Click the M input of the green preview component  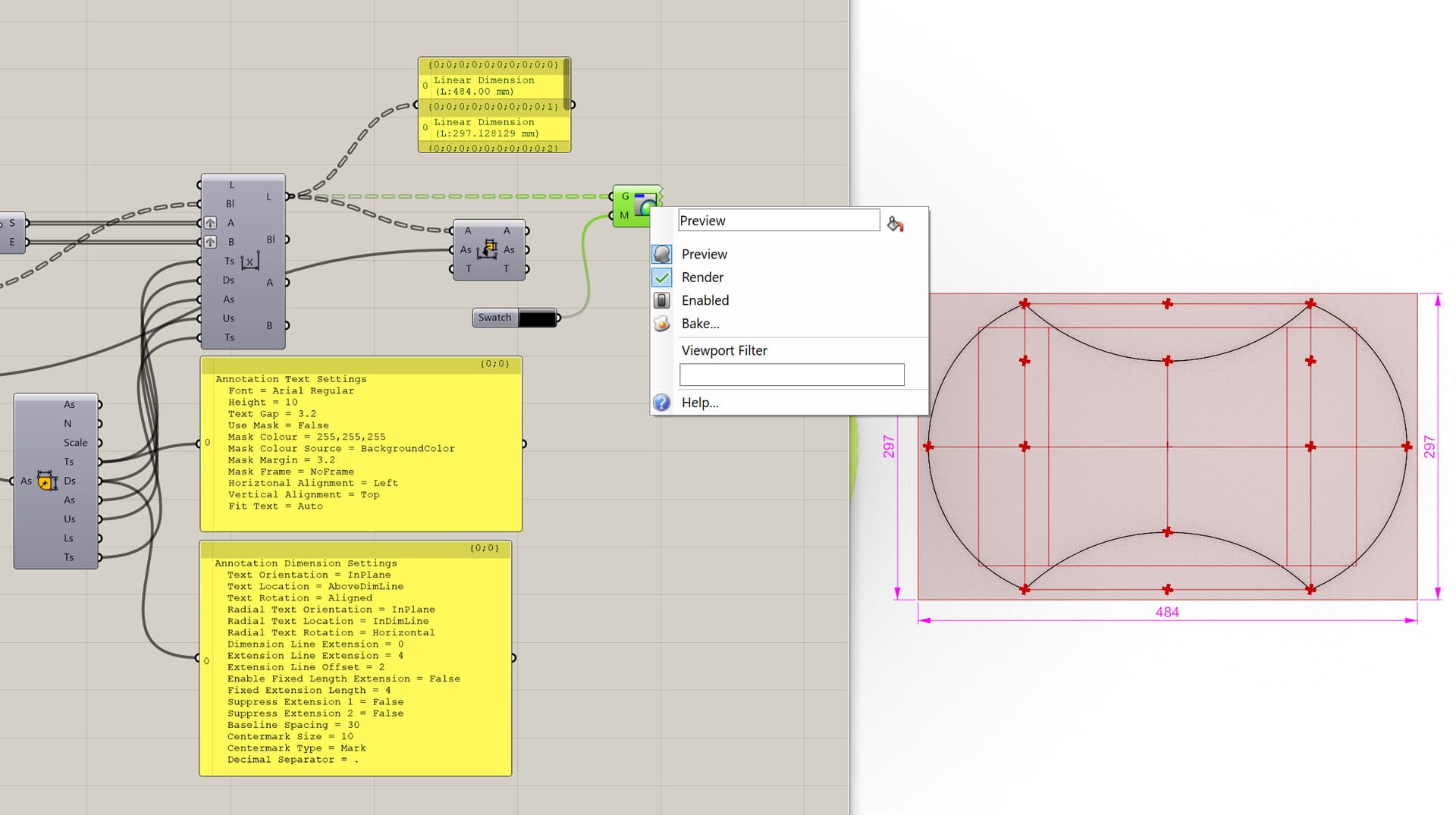624,215
